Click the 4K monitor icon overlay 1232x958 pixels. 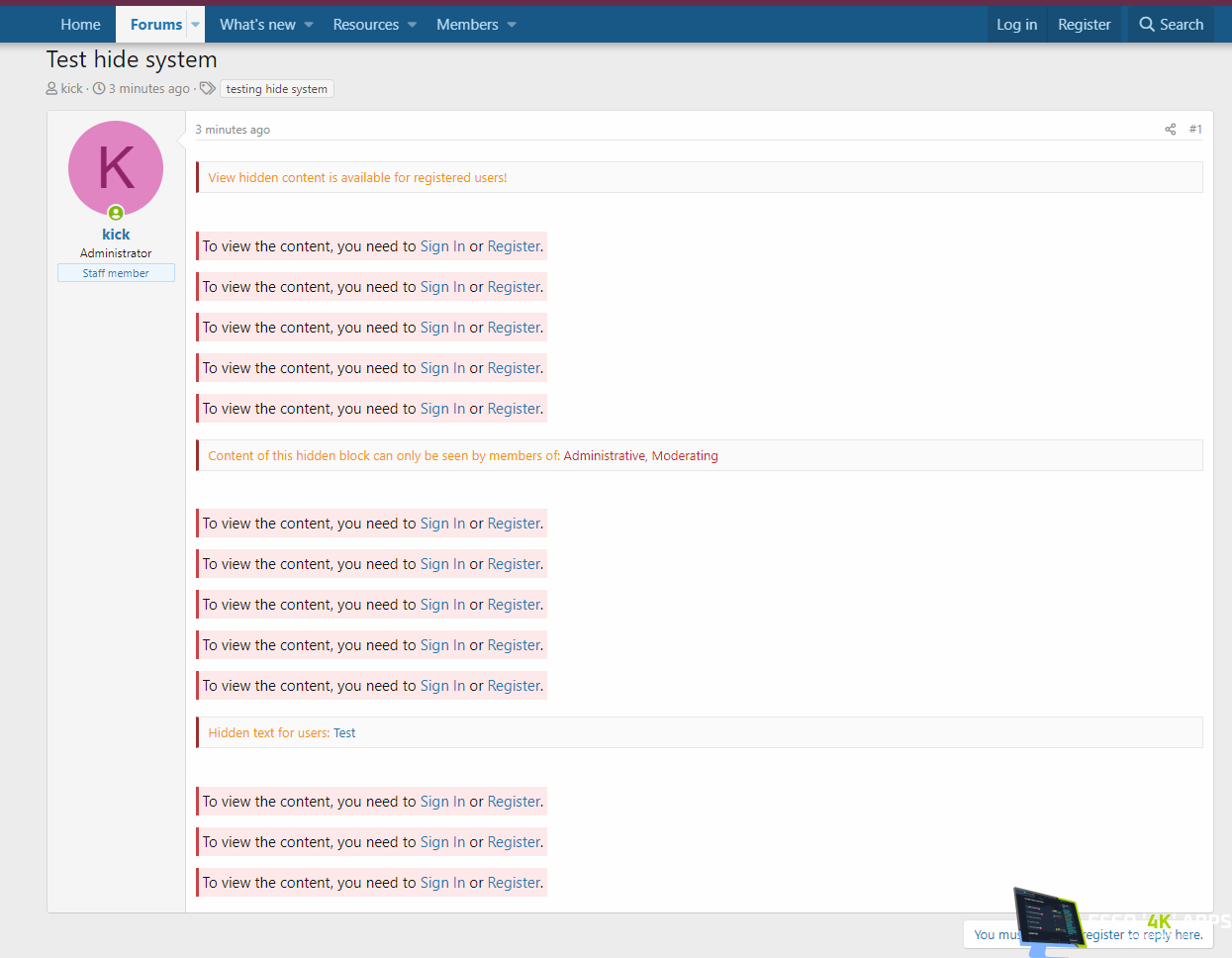coord(1049,920)
